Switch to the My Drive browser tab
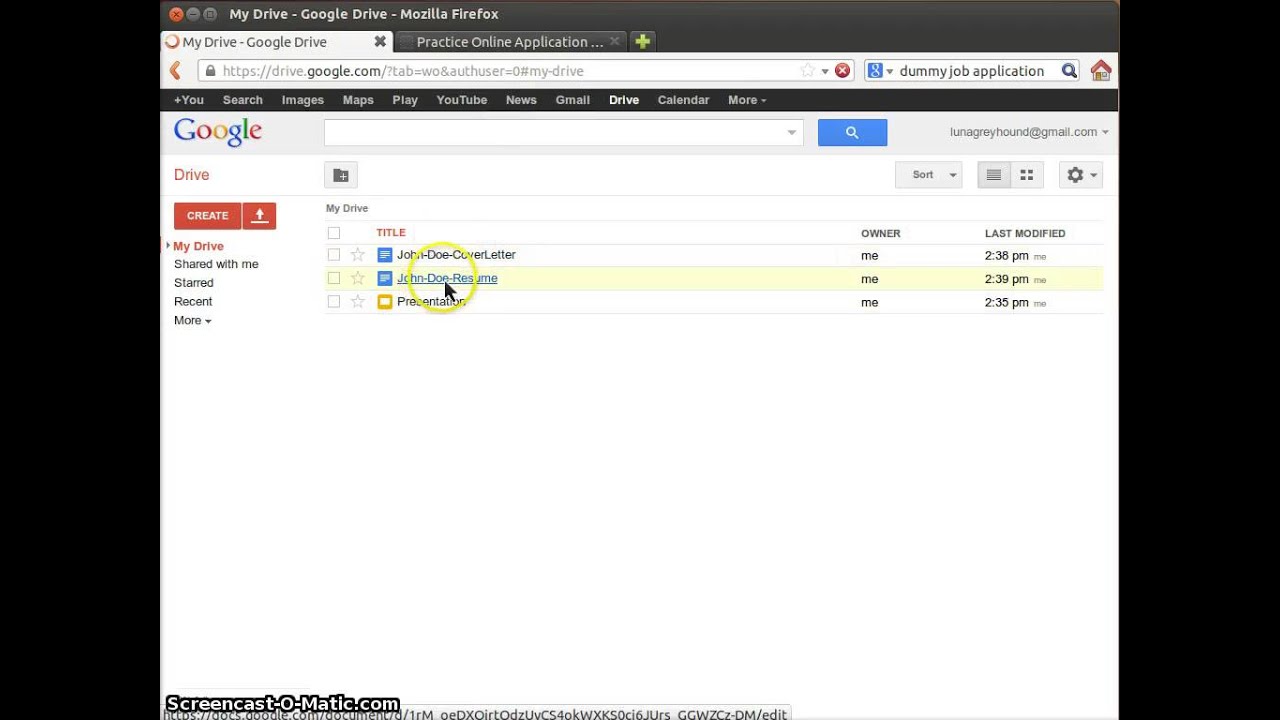 (x=276, y=41)
